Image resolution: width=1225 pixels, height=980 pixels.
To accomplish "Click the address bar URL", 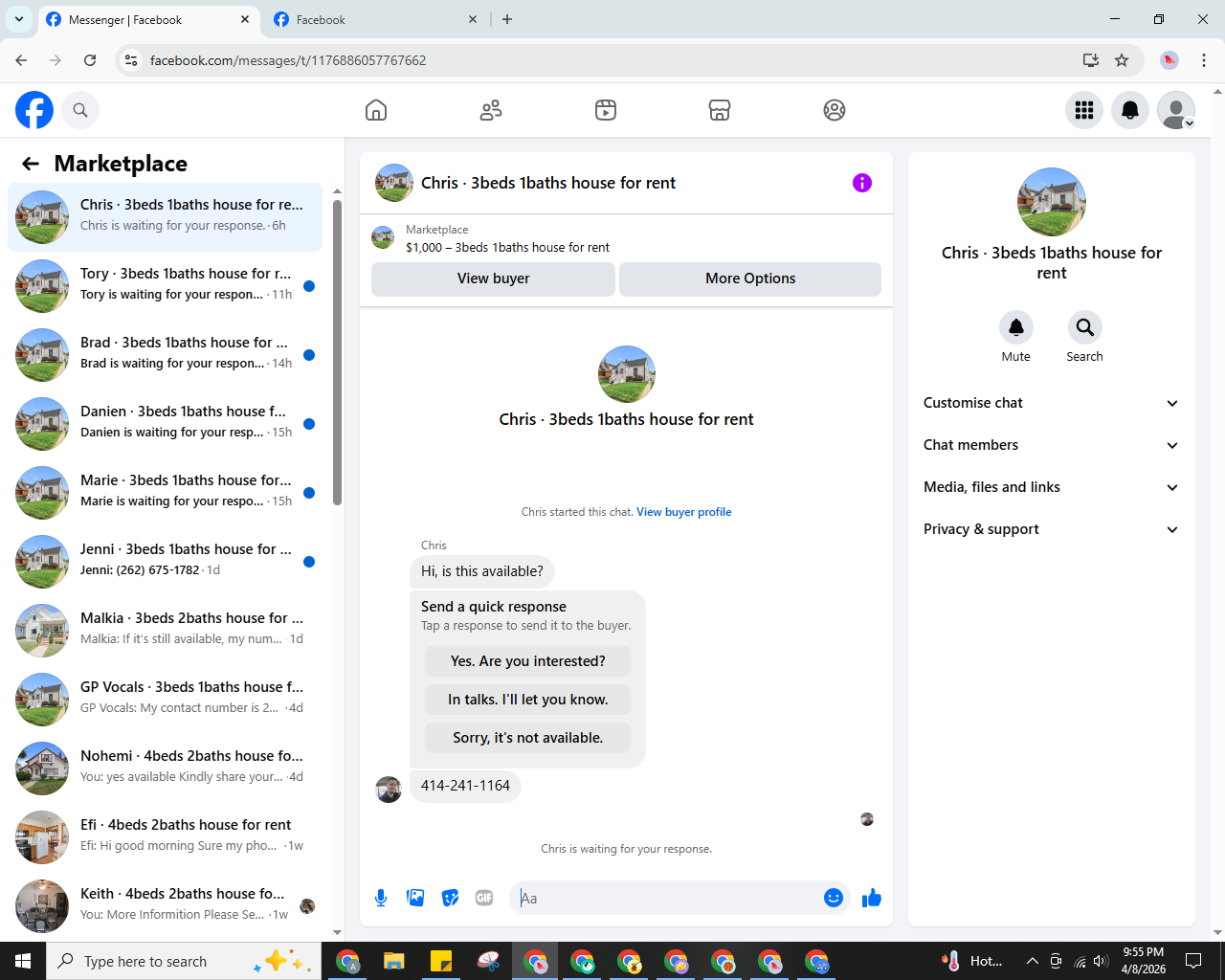I will (288, 60).
